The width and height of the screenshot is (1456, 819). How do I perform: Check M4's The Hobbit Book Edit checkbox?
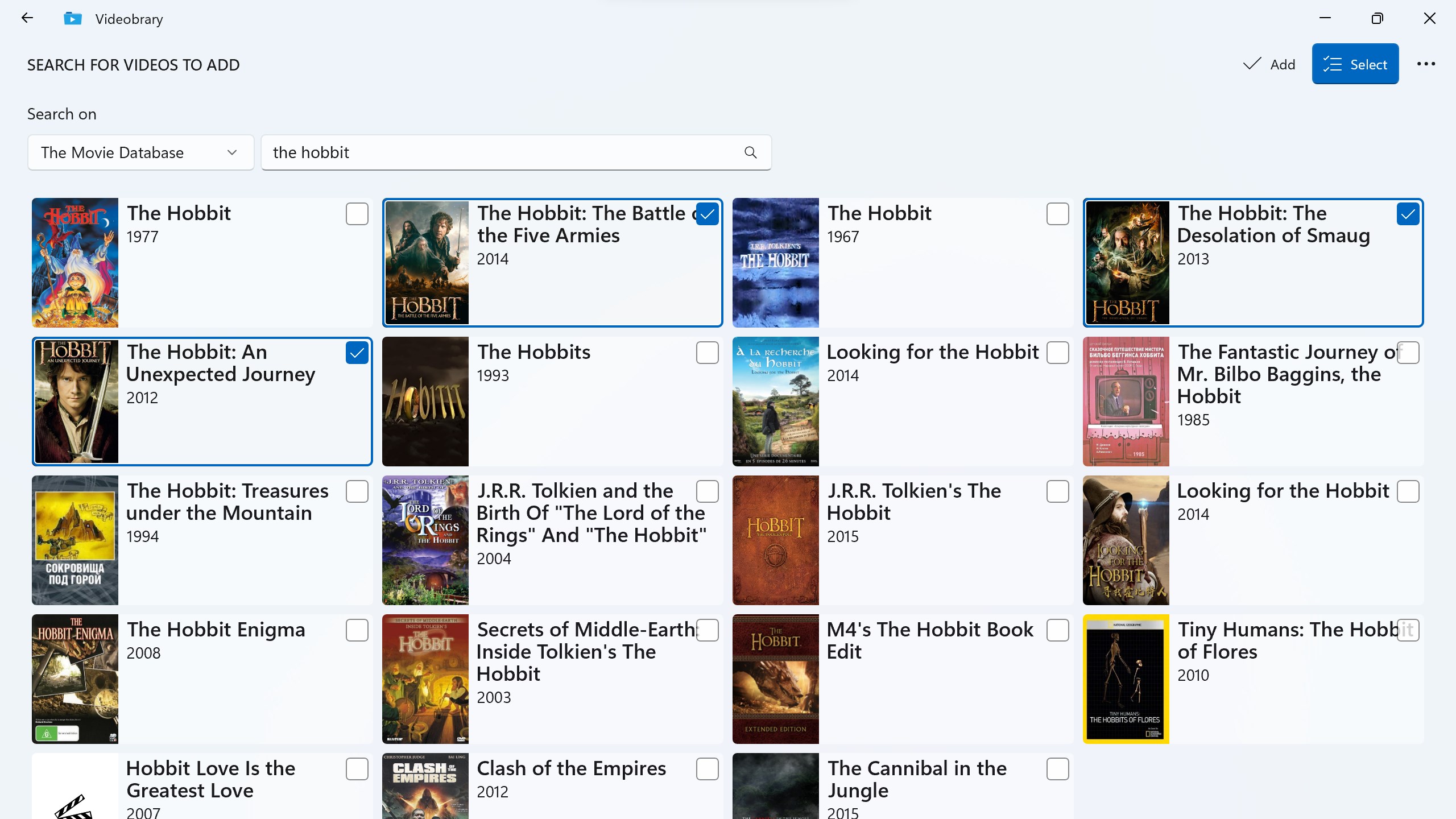tap(1057, 630)
